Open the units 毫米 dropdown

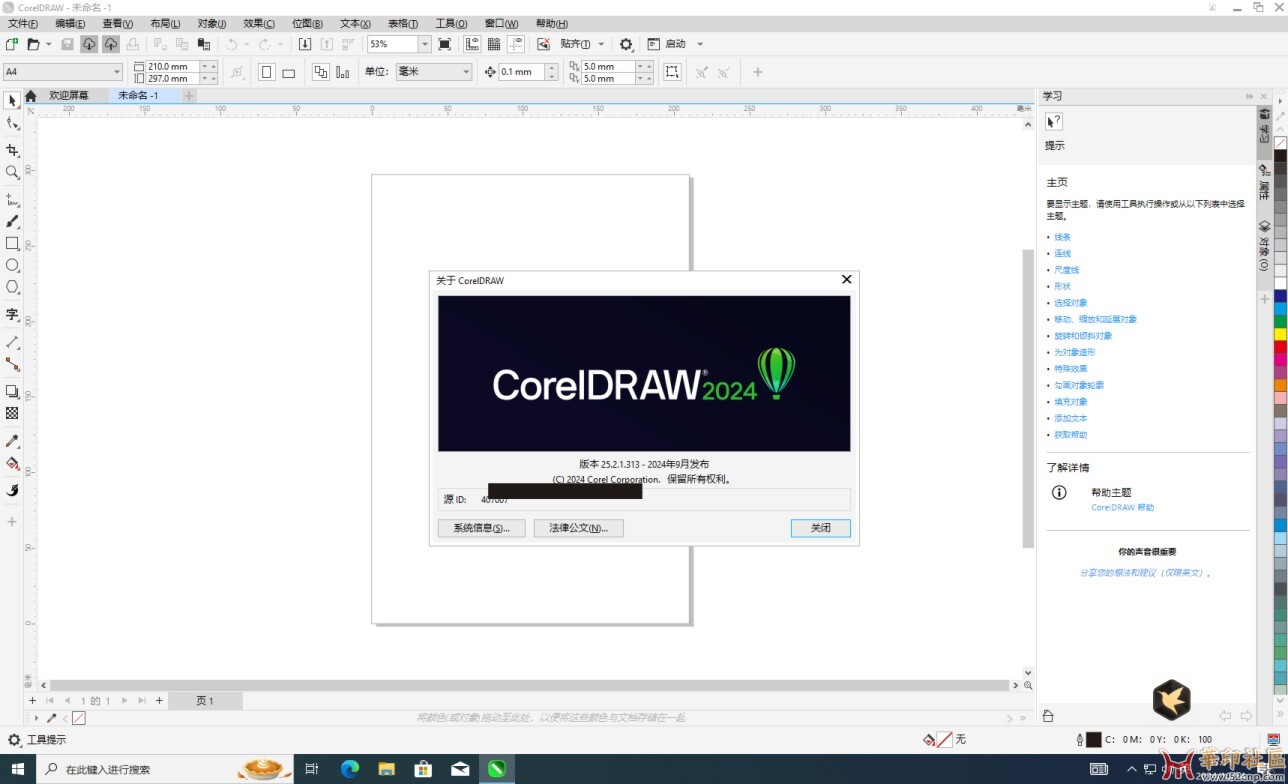[466, 72]
